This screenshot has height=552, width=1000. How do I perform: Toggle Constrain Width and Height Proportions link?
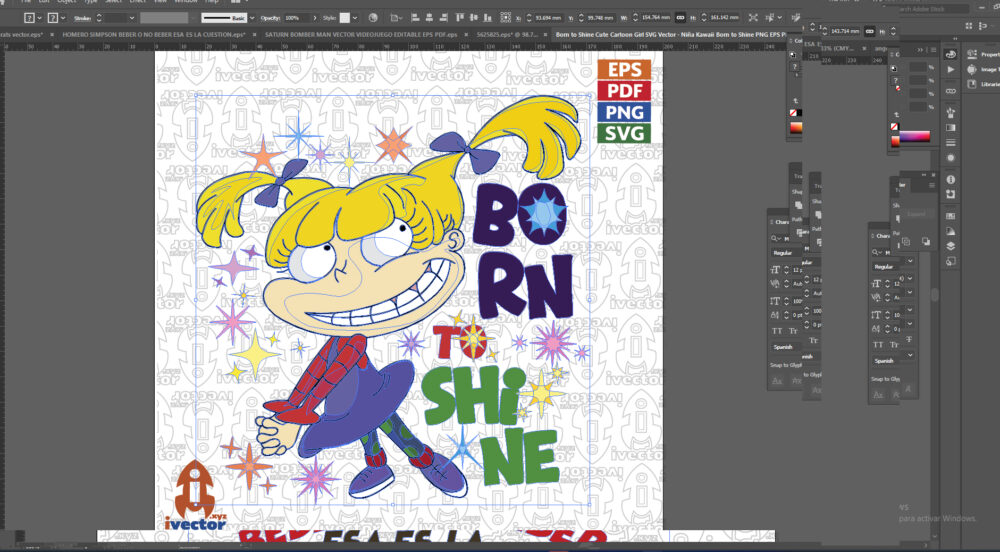click(680, 18)
